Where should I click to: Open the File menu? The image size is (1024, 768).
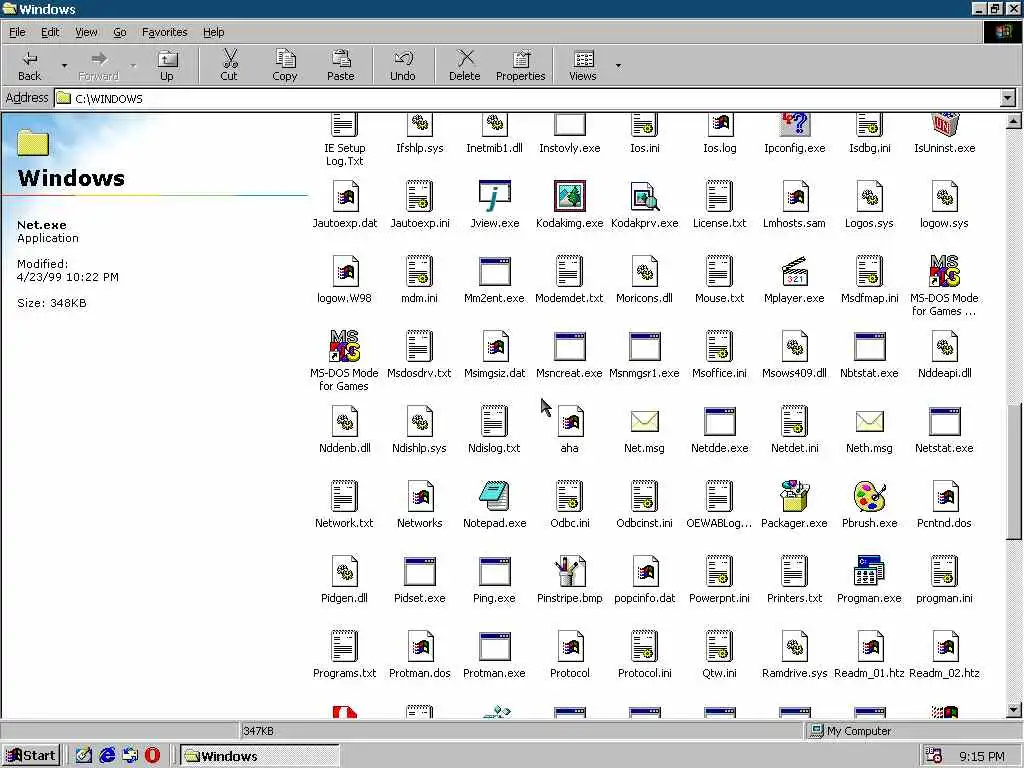coord(17,32)
